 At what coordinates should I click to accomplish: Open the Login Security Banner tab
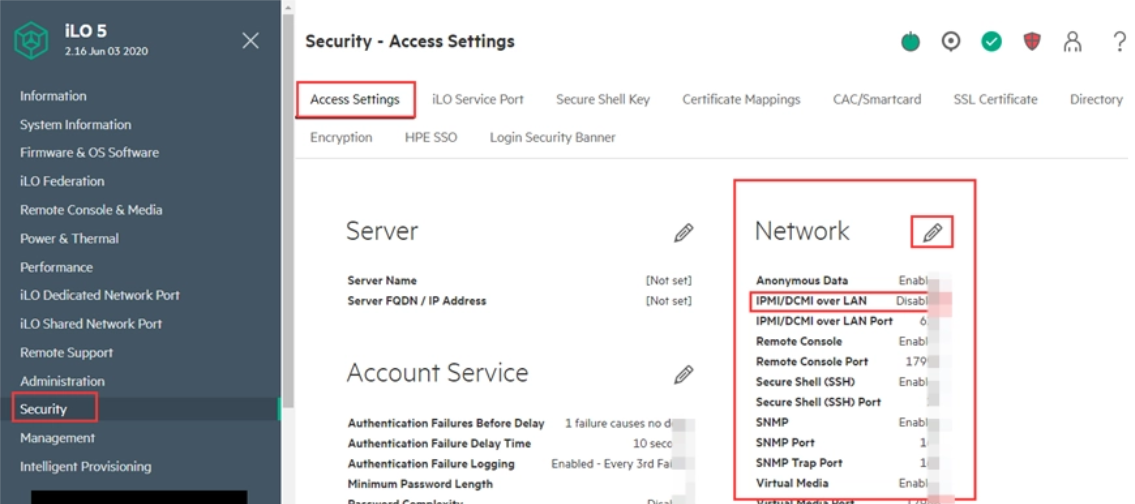click(x=552, y=137)
